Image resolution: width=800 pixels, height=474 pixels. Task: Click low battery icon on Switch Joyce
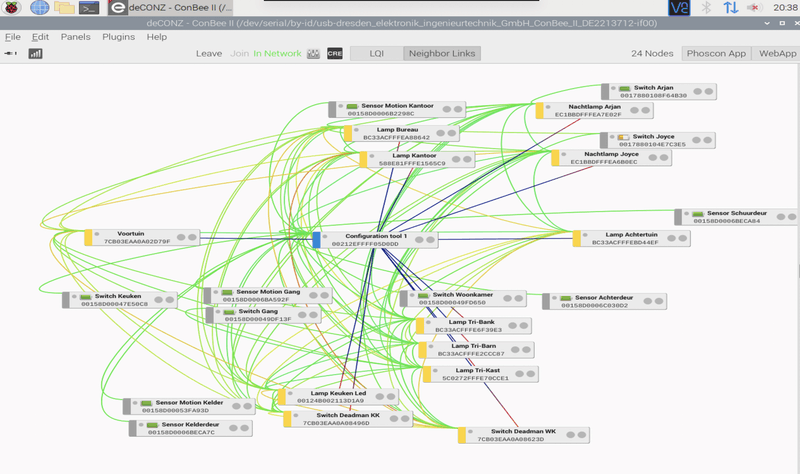[x=623, y=137]
